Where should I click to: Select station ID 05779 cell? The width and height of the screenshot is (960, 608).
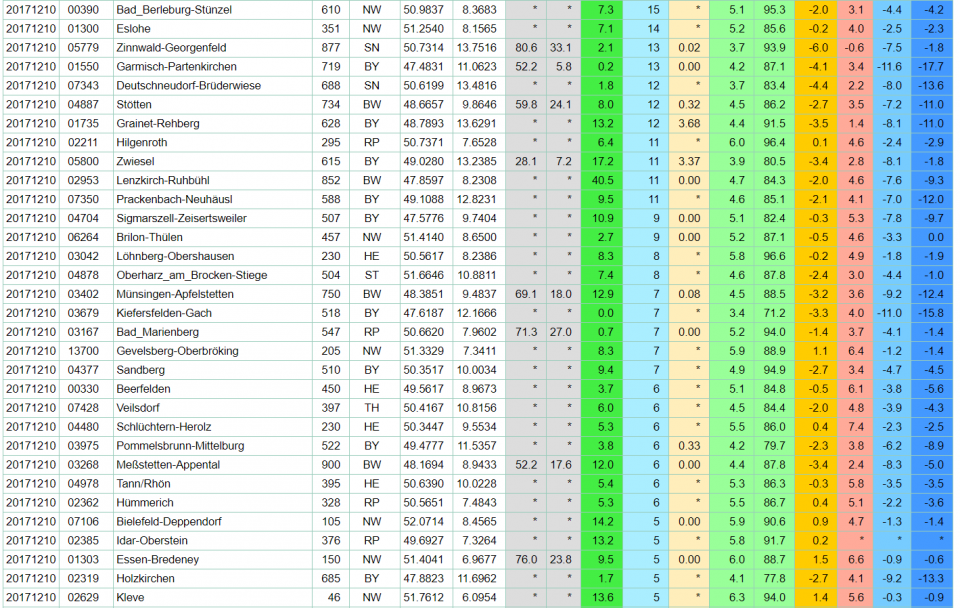point(83,47)
